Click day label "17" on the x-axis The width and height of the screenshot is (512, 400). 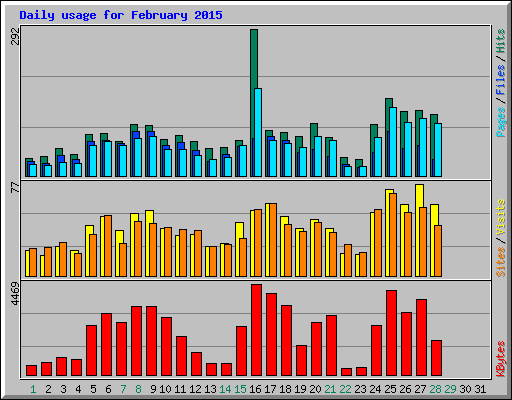270,389
